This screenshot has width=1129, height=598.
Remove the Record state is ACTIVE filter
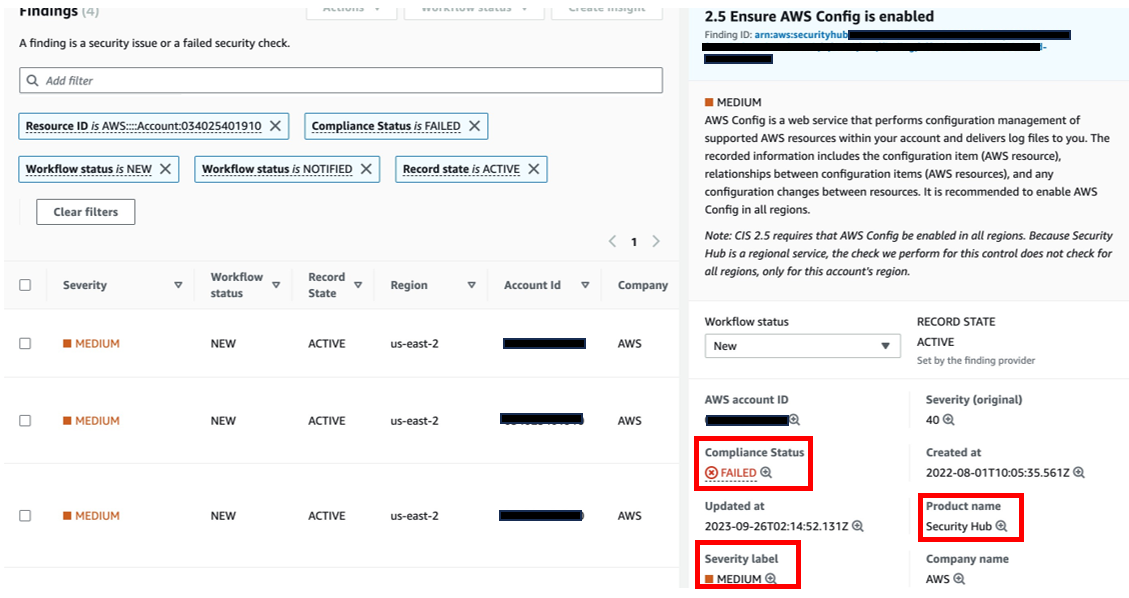click(534, 169)
